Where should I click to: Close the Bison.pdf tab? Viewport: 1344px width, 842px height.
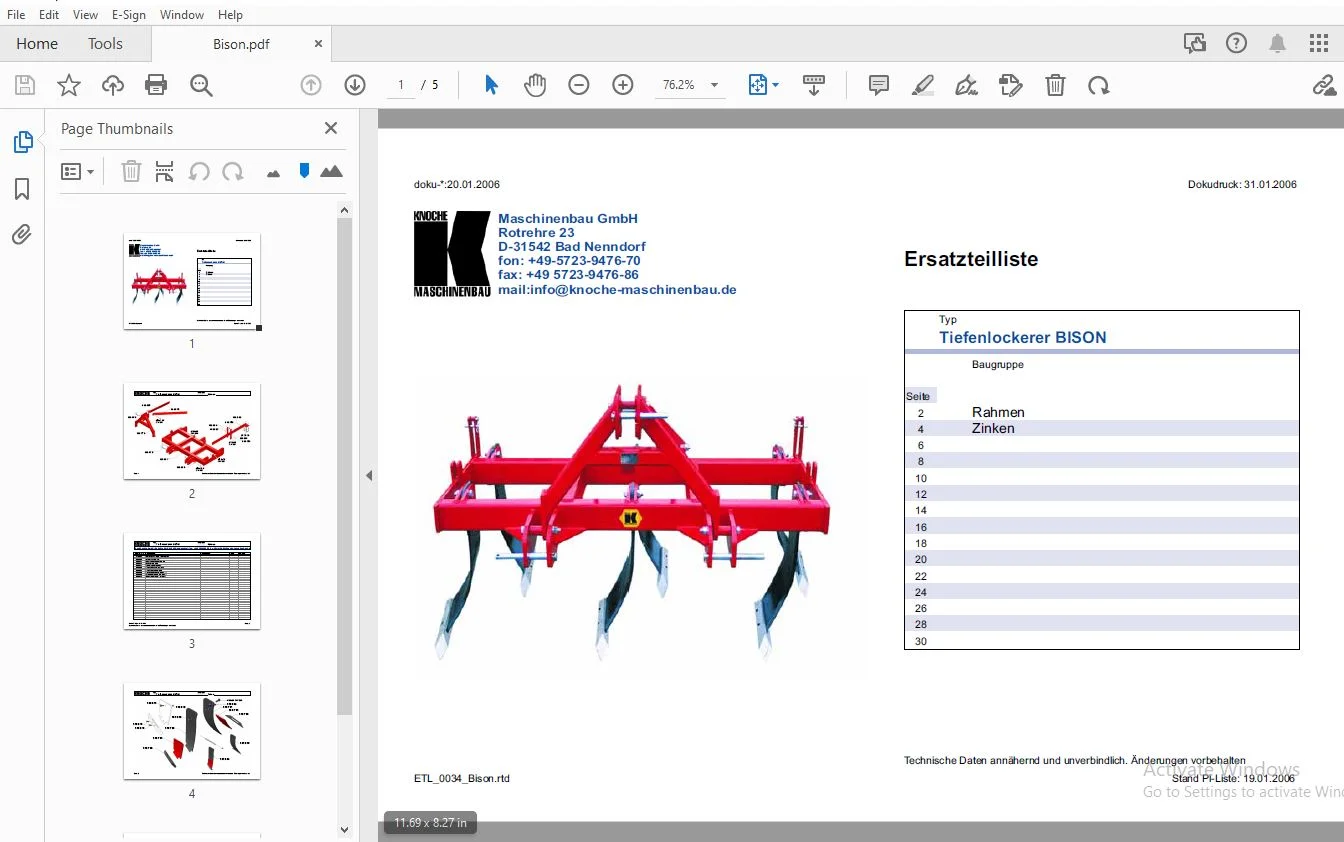[x=319, y=44]
